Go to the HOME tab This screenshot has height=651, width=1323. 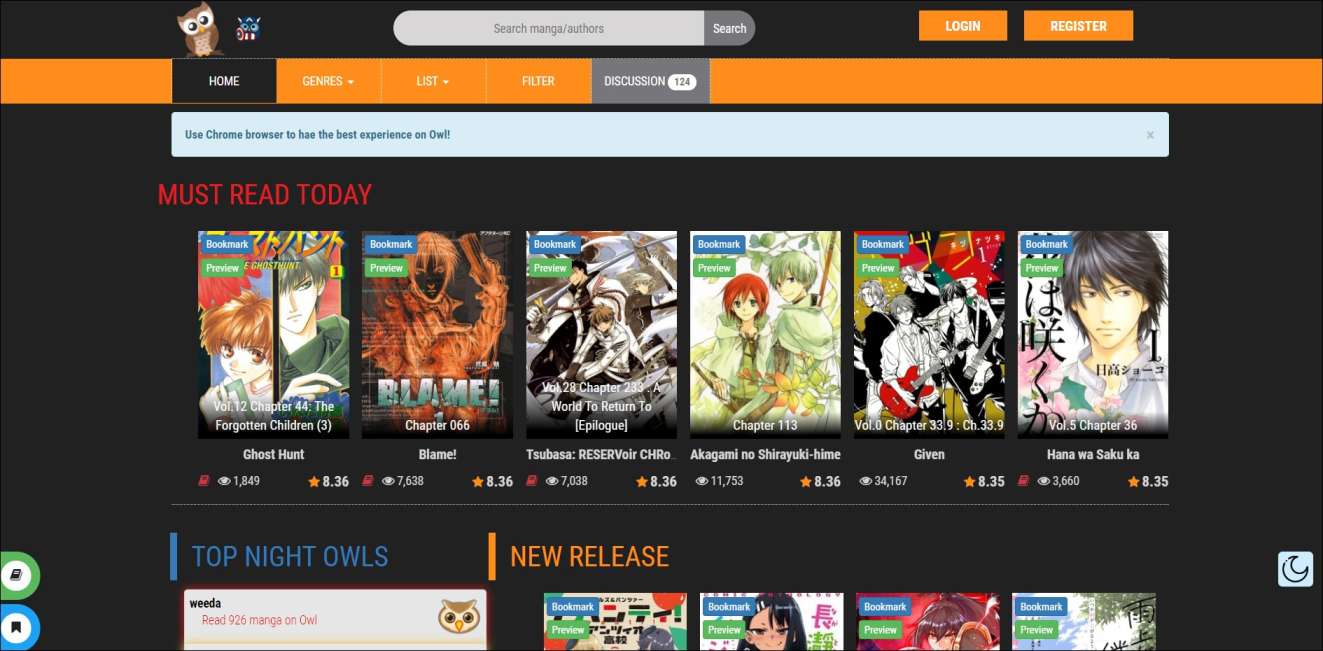click(x=224, y=81)
